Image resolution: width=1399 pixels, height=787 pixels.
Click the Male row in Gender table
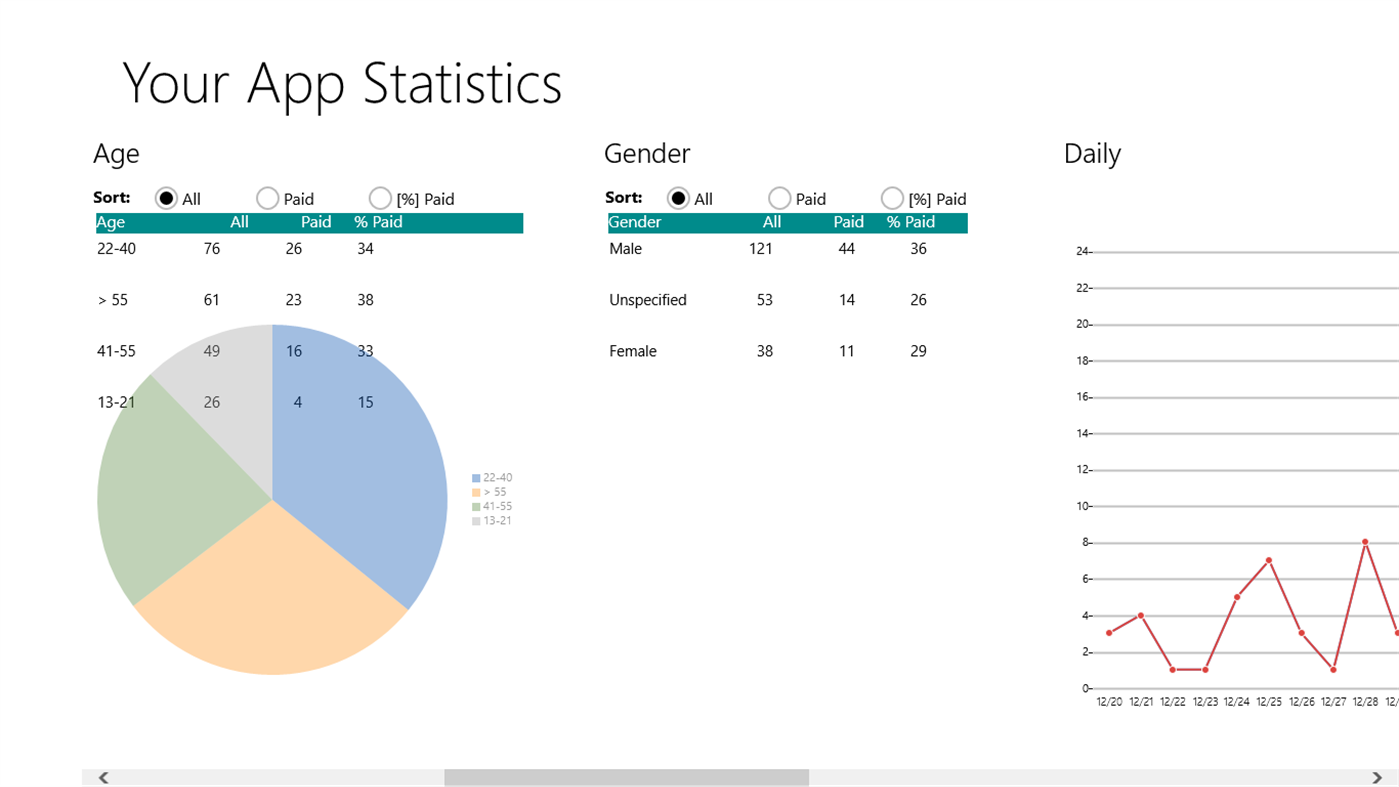click(x=625, y=248)
